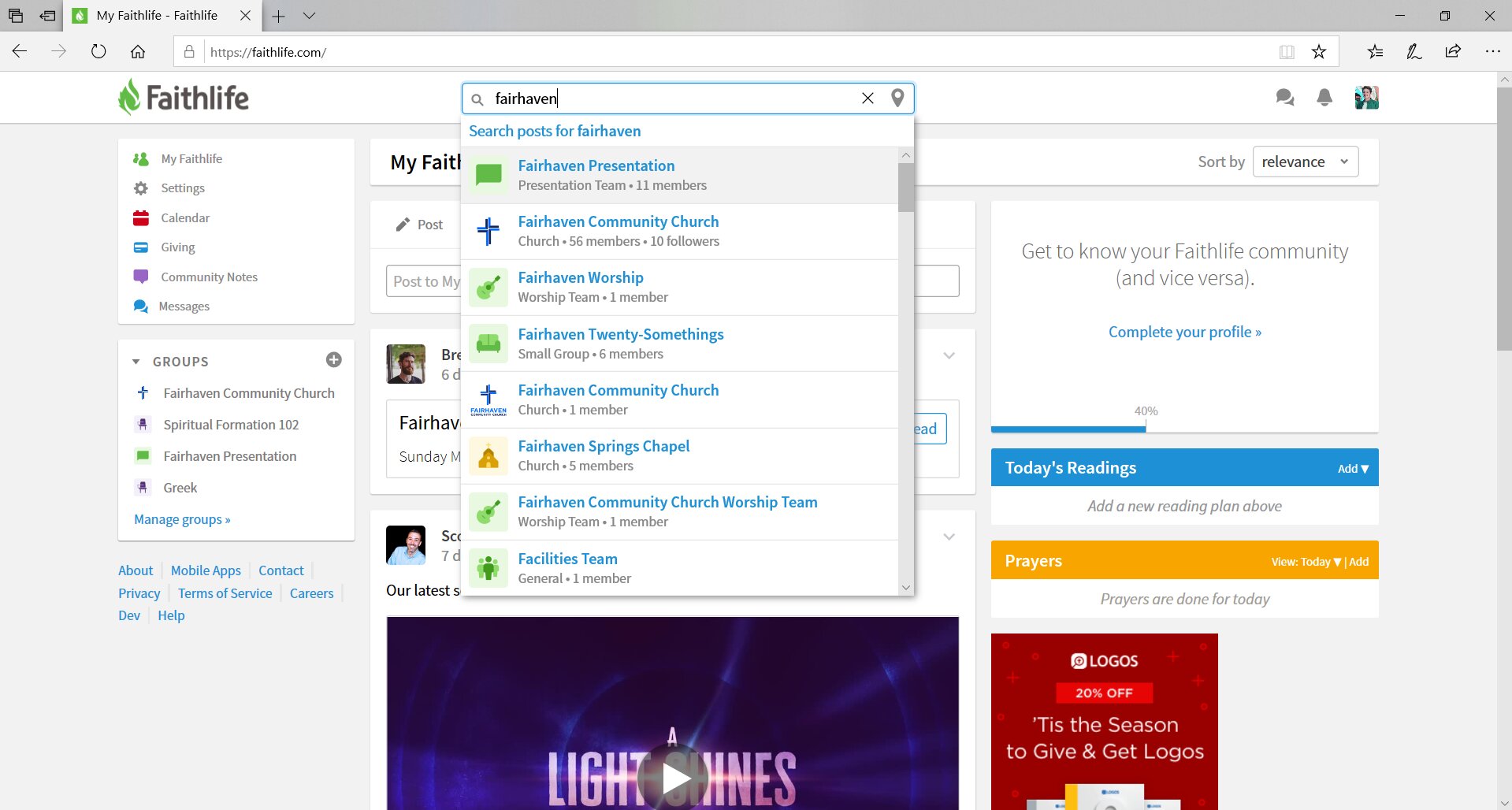Open Privacy link
The width and height of the screenshot is (1512, 810).
click(x=139, y=593)
